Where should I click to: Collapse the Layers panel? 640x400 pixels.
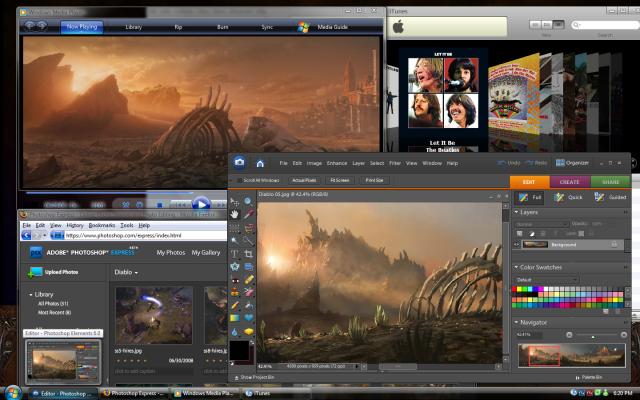(x=516, y=212)
